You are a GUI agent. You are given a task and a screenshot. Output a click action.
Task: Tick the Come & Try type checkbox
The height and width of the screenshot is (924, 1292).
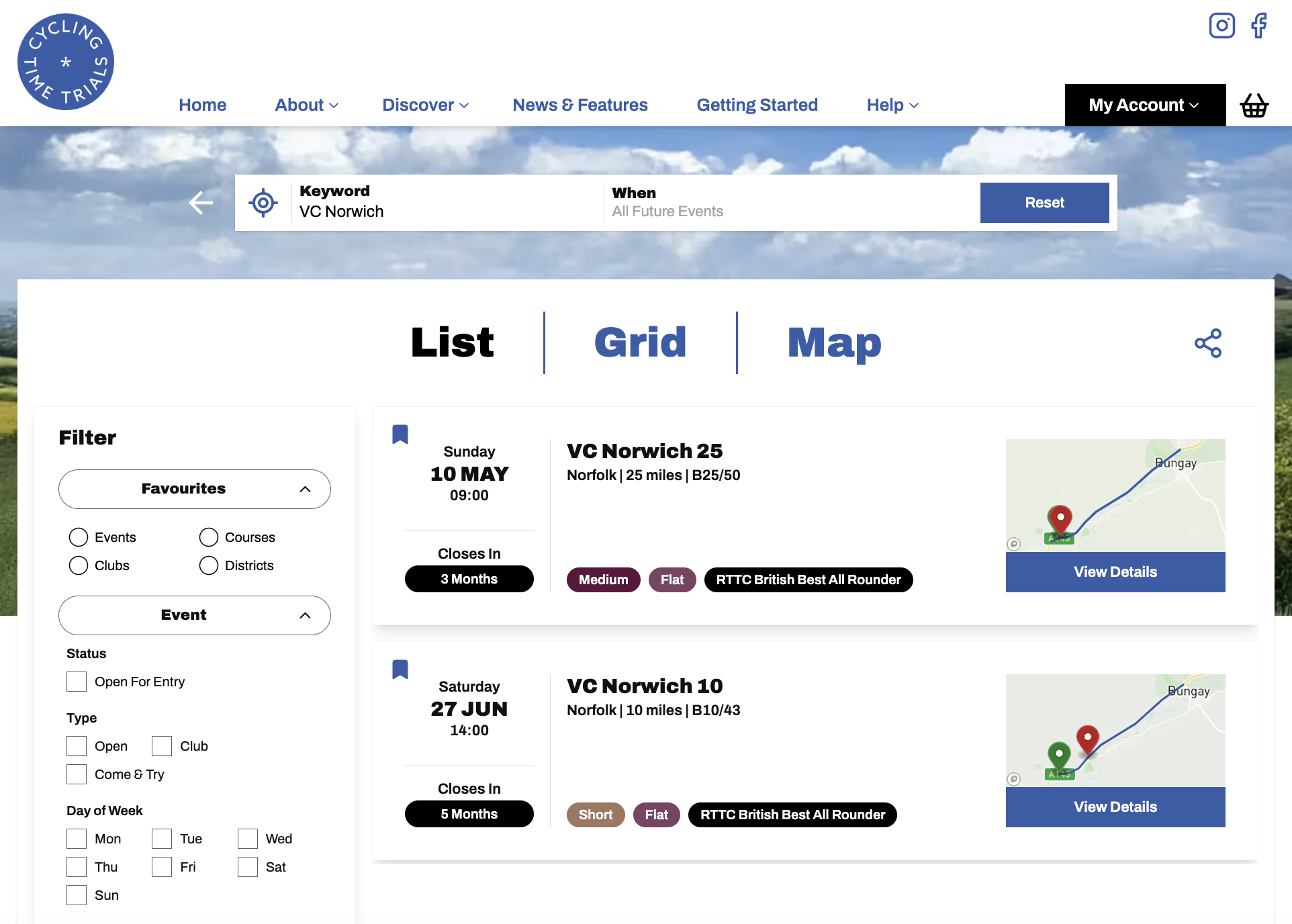[77, 774]
